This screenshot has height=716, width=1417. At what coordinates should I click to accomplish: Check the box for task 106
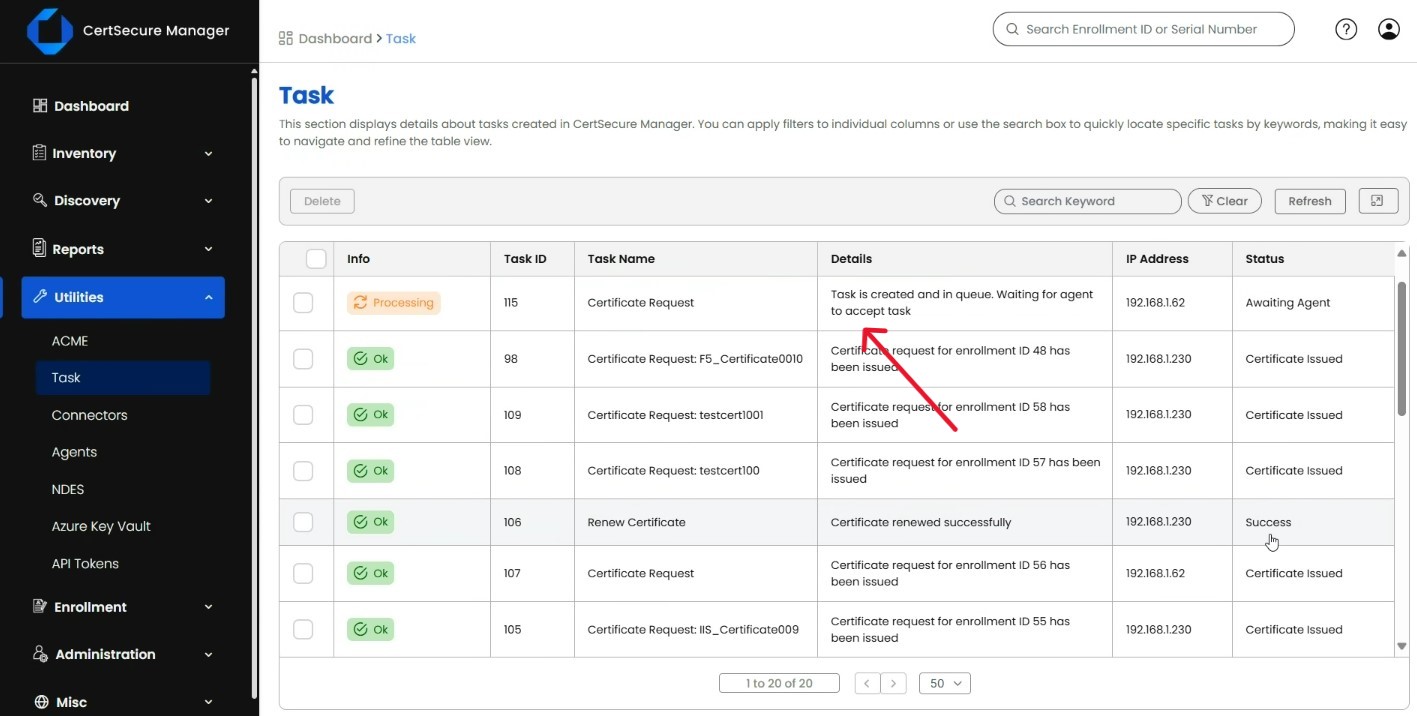pyautogui.click(x=303, y=522)
